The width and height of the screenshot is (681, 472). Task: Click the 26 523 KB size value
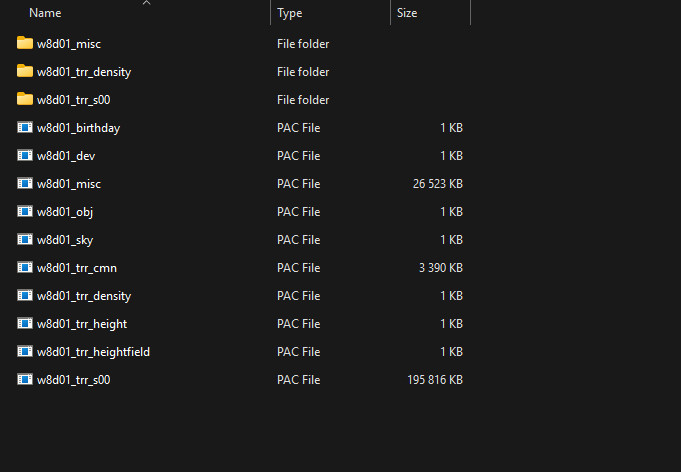click(438, 184)
